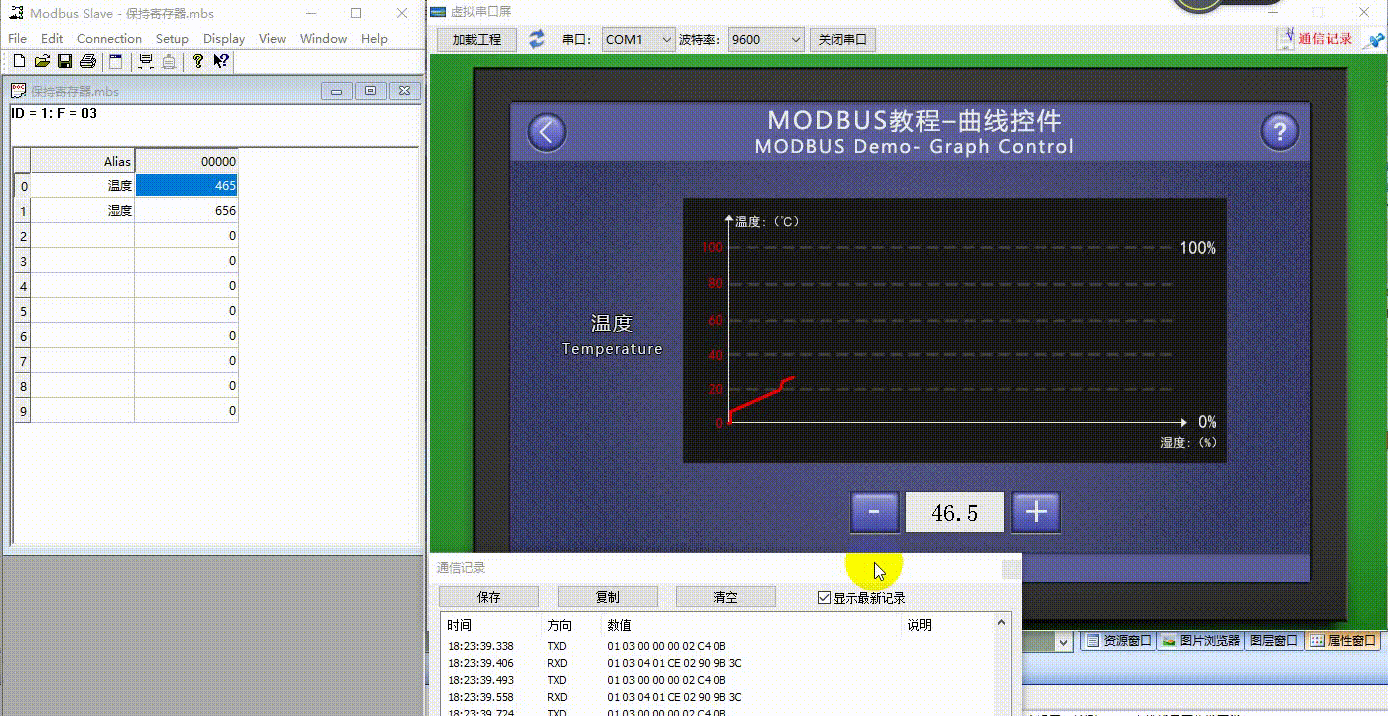Switch to the 属性窗口 tab

[x=1343, y=640]
